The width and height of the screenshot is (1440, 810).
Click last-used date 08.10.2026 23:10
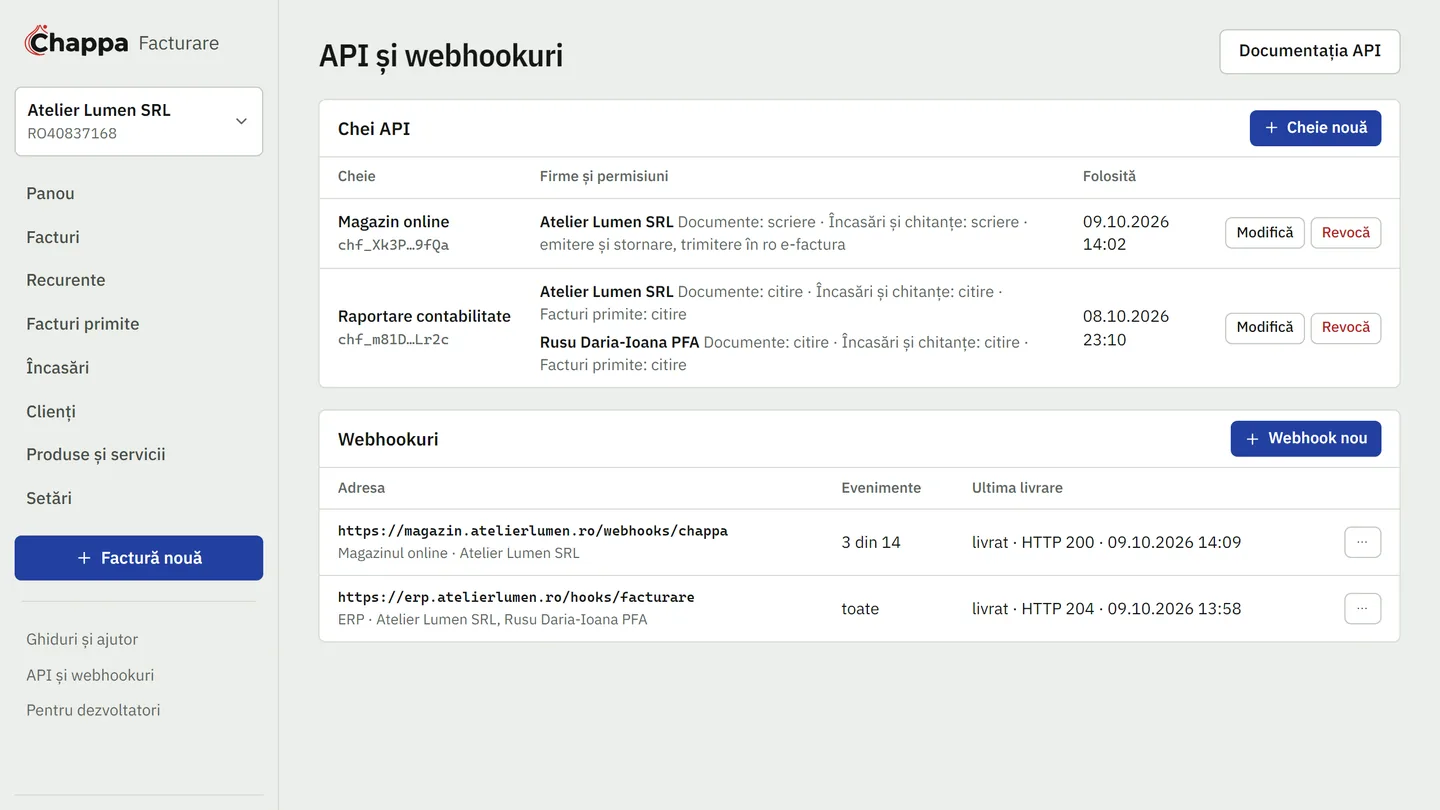pos(1126,328)
